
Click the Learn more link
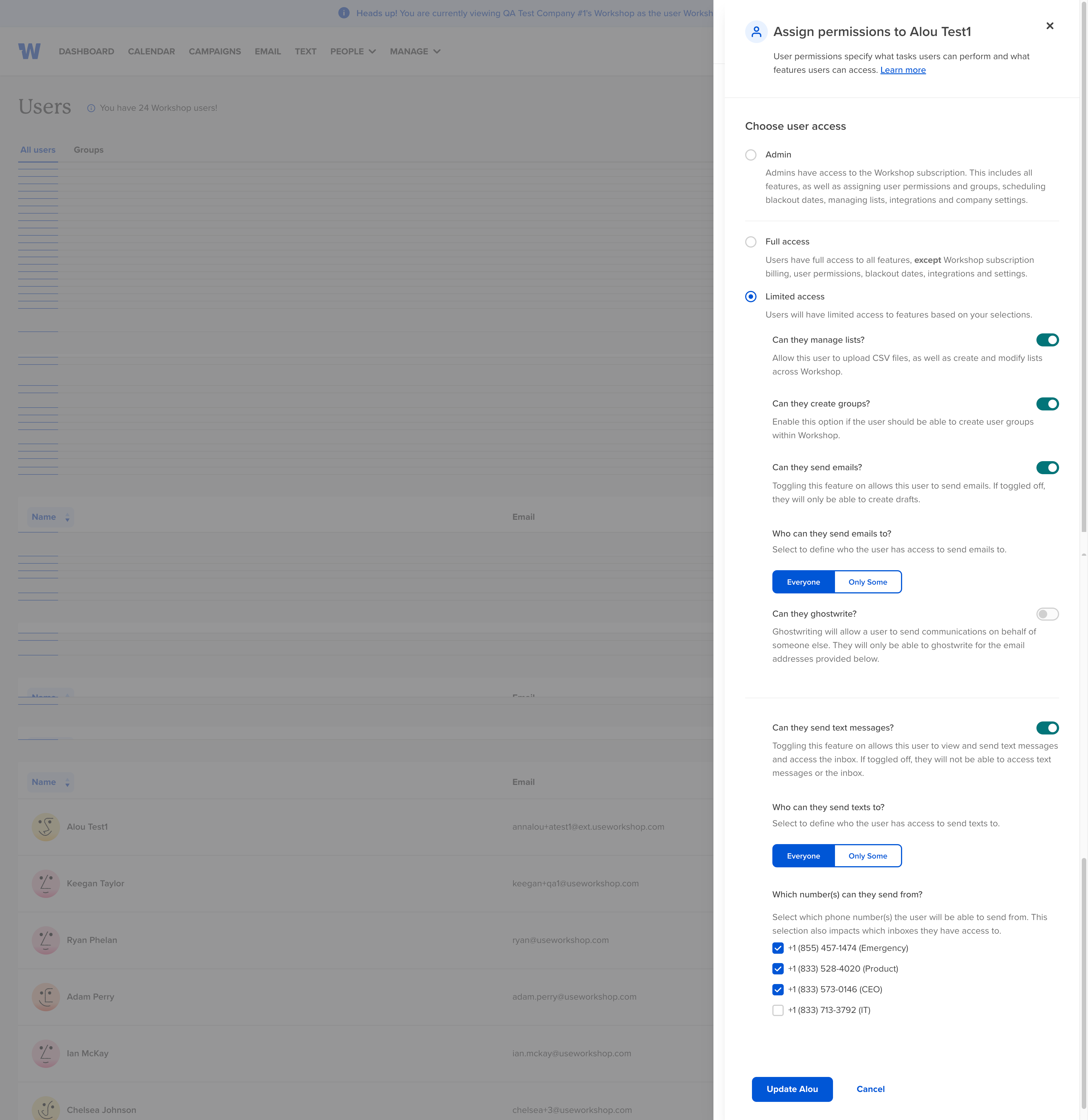[x=903, y=70]
